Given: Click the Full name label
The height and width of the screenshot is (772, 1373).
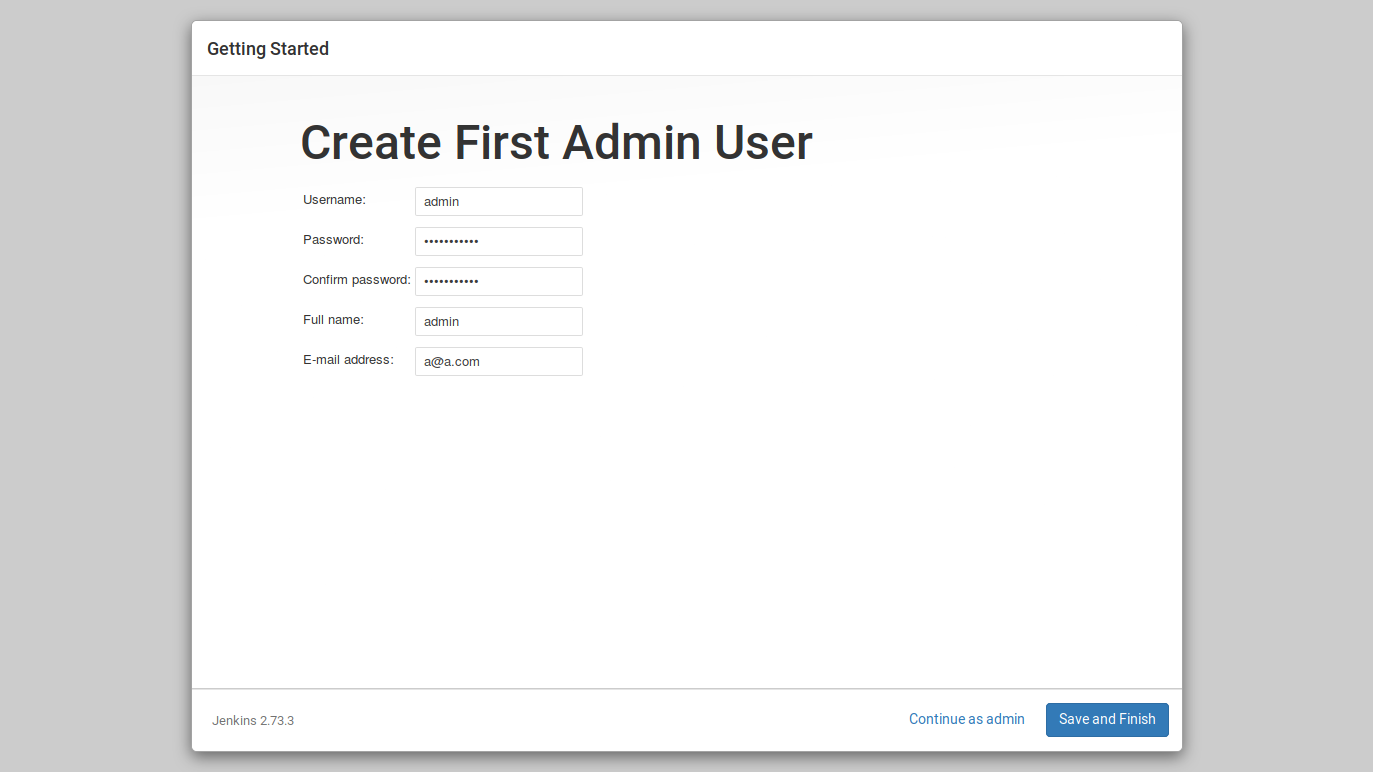Looking at the screenshot, I should 332,319.
